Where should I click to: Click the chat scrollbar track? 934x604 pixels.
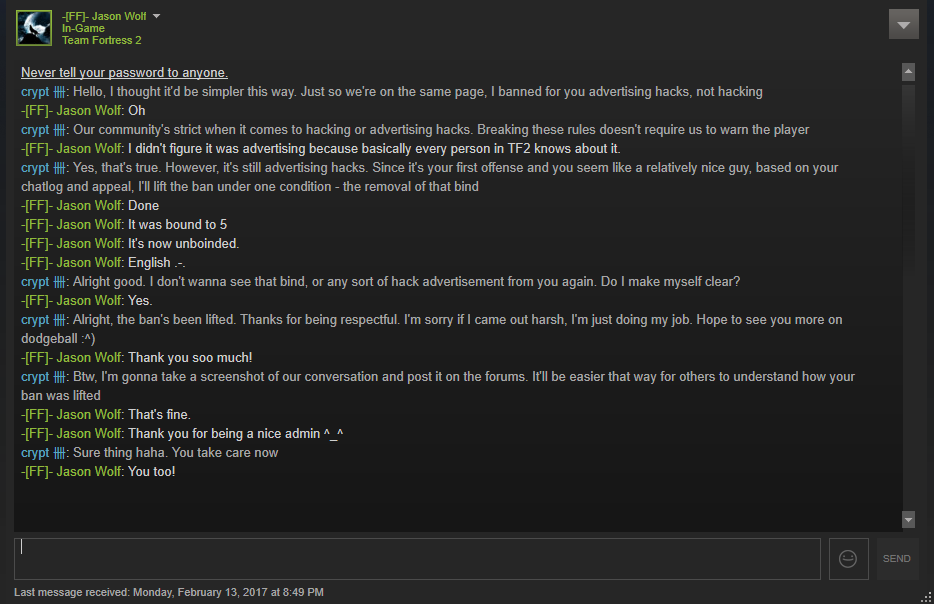[x=908, y=300]
